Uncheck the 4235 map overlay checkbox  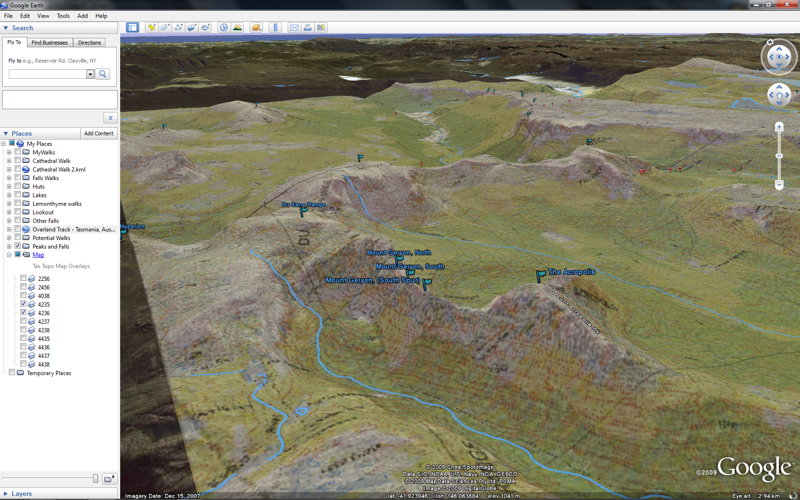(x=23, y=304)
